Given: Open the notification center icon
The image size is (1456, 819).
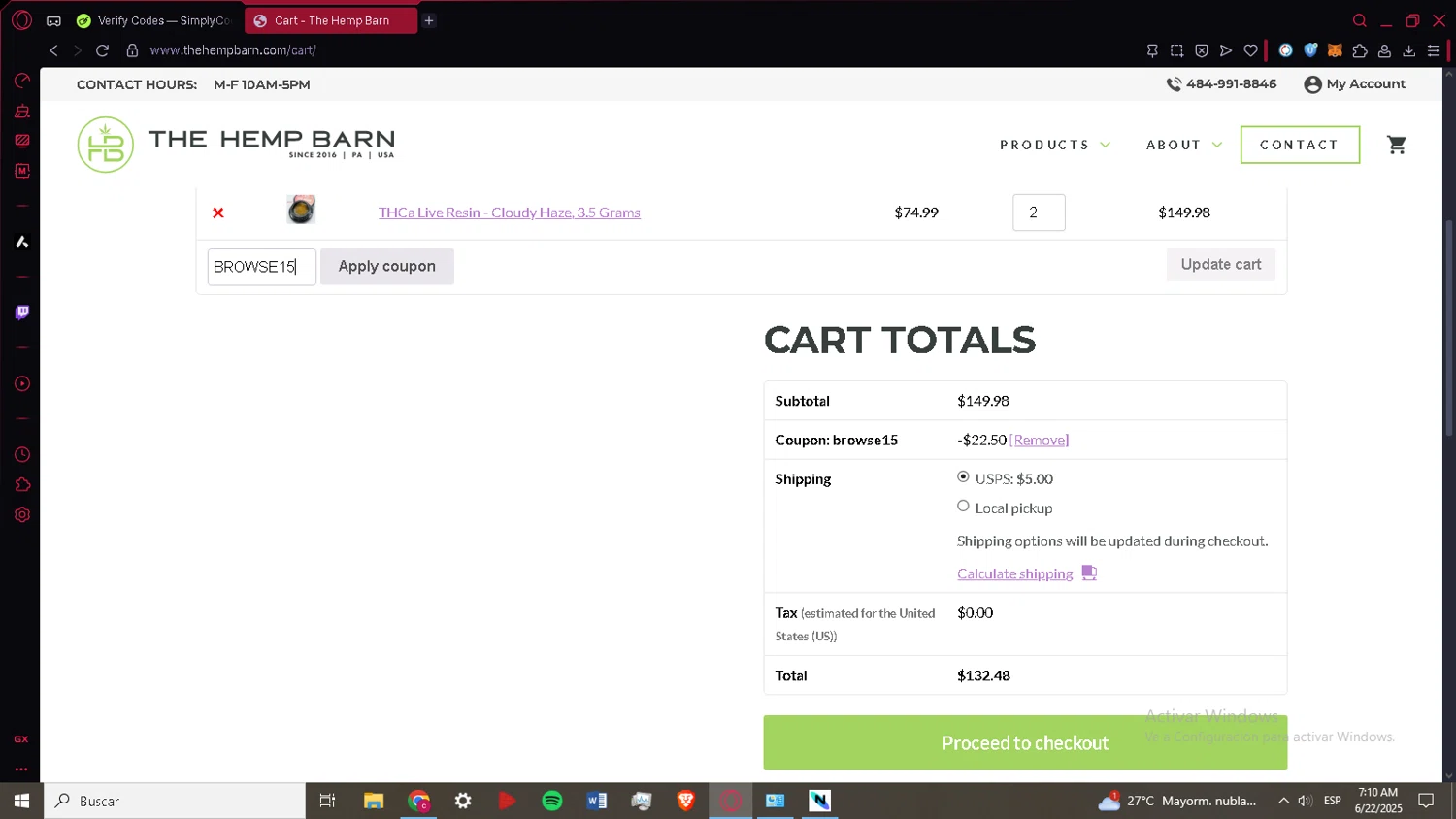Looking at the screenshot, I should tap(1426, 801).
